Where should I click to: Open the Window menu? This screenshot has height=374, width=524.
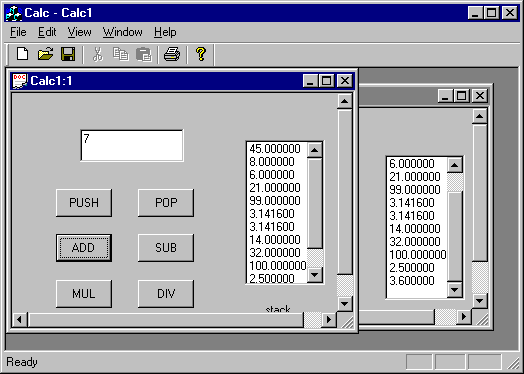(x=122, y=32)
